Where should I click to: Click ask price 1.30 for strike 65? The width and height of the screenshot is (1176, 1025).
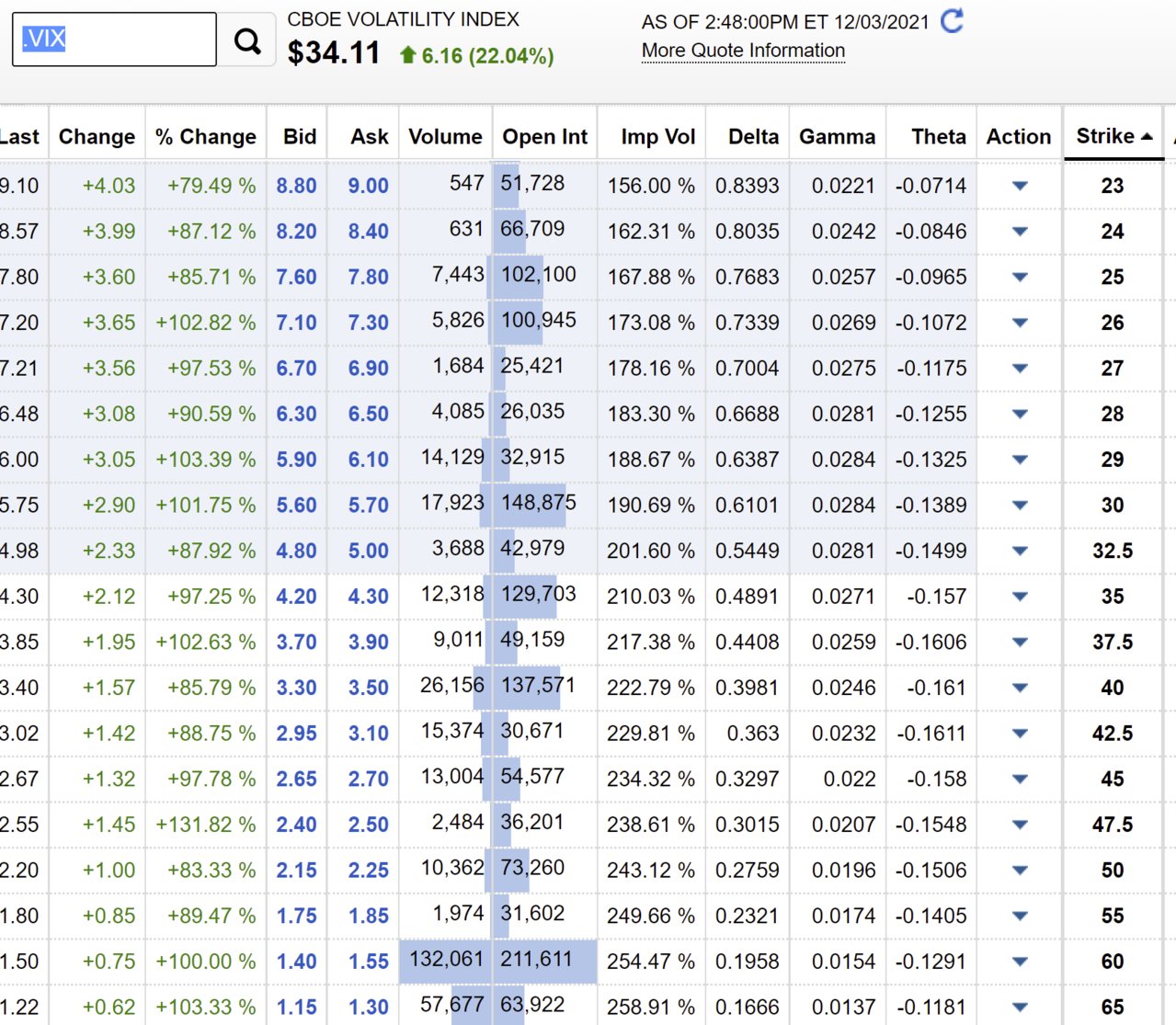(368, 1007)
